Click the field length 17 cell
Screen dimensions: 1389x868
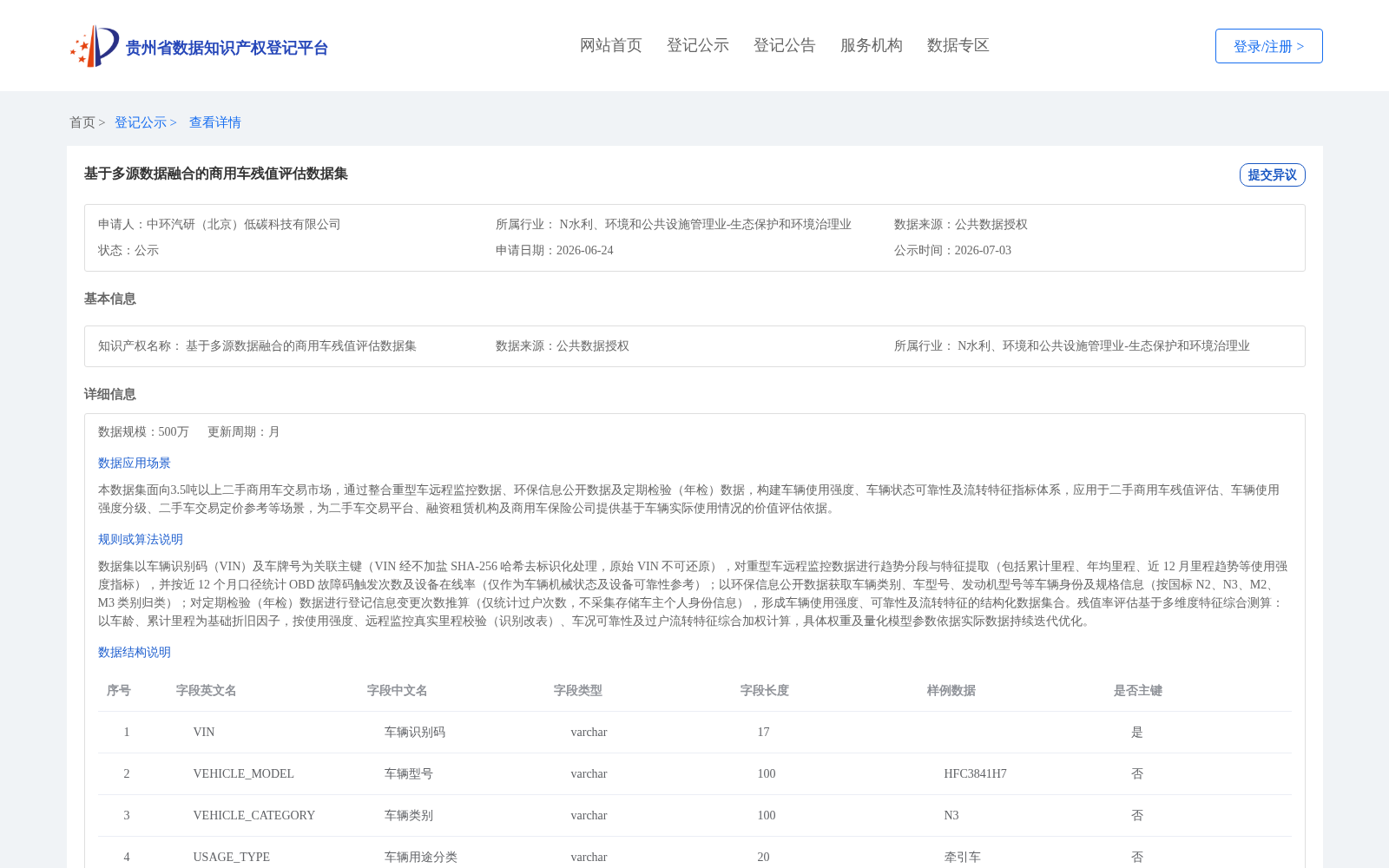click(x=764, y=732)
